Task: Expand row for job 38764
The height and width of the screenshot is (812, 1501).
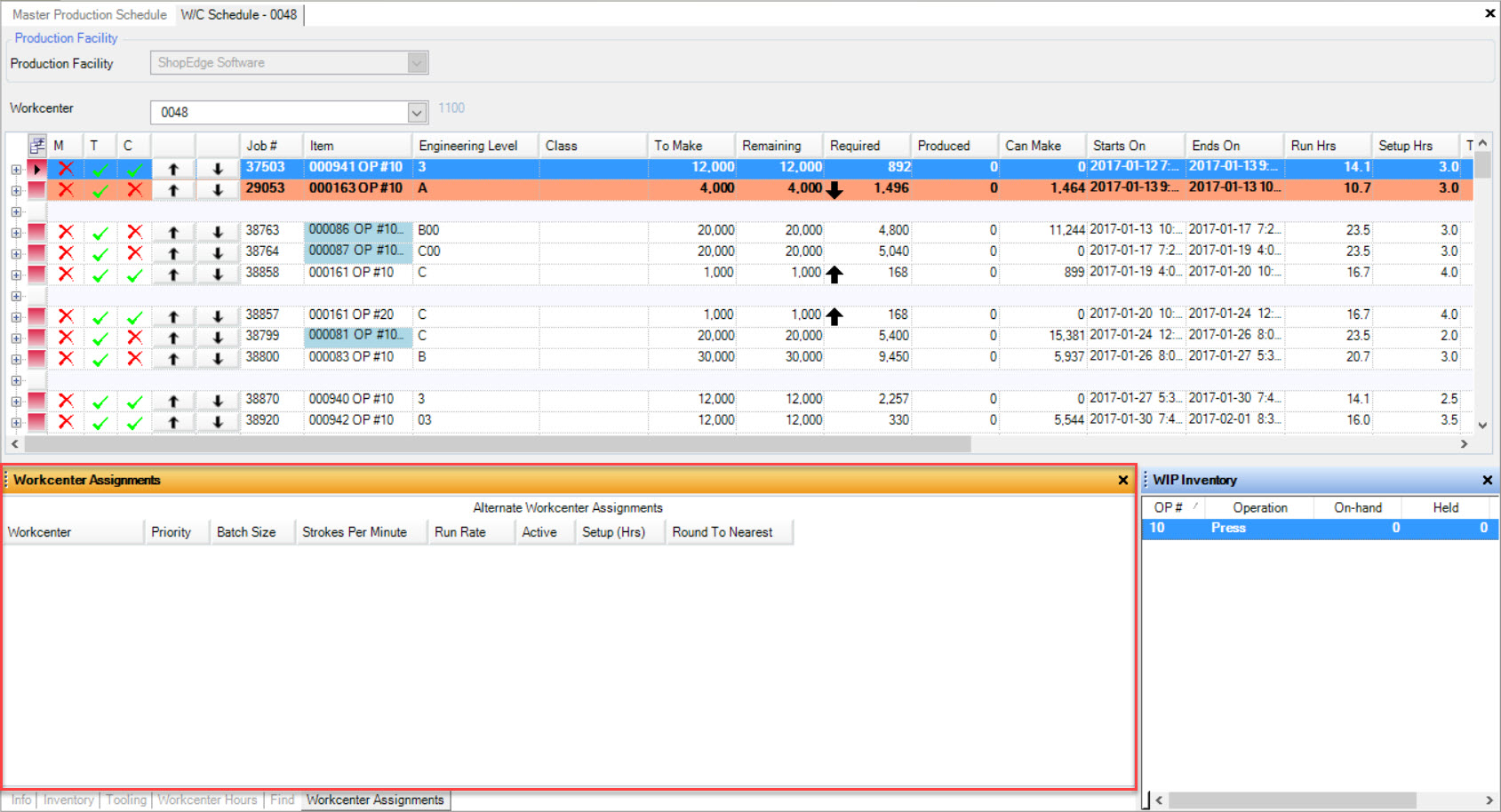Action: tap(16, 254)
